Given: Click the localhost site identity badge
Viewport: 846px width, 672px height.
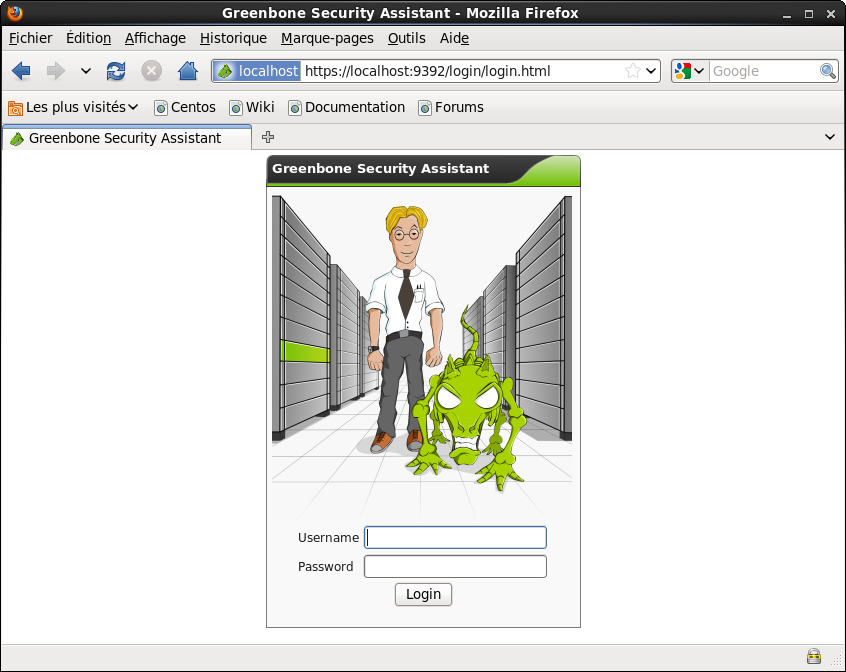Looking at the screenshot, I should tap(257, 71).
